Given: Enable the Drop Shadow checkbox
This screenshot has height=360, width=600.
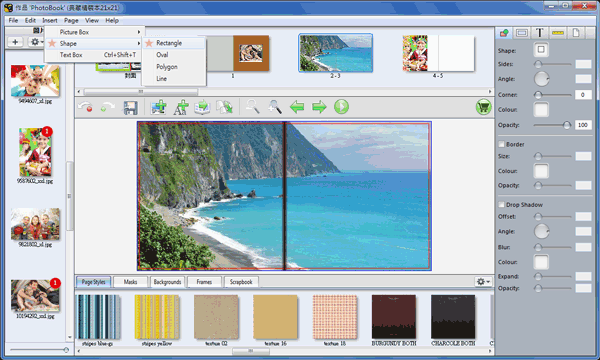Looking at the screenshot, I should [x=501, y=205].
